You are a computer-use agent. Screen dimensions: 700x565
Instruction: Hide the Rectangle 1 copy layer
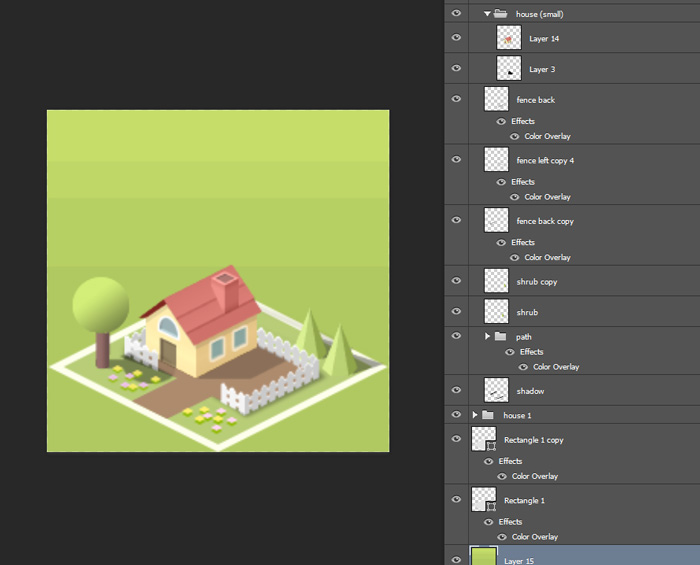[x=456, y=439]
